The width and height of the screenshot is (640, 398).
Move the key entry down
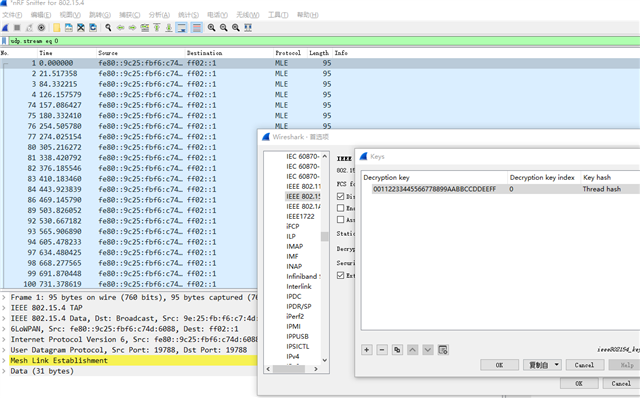pyautogui.click(x=428, y=350)
